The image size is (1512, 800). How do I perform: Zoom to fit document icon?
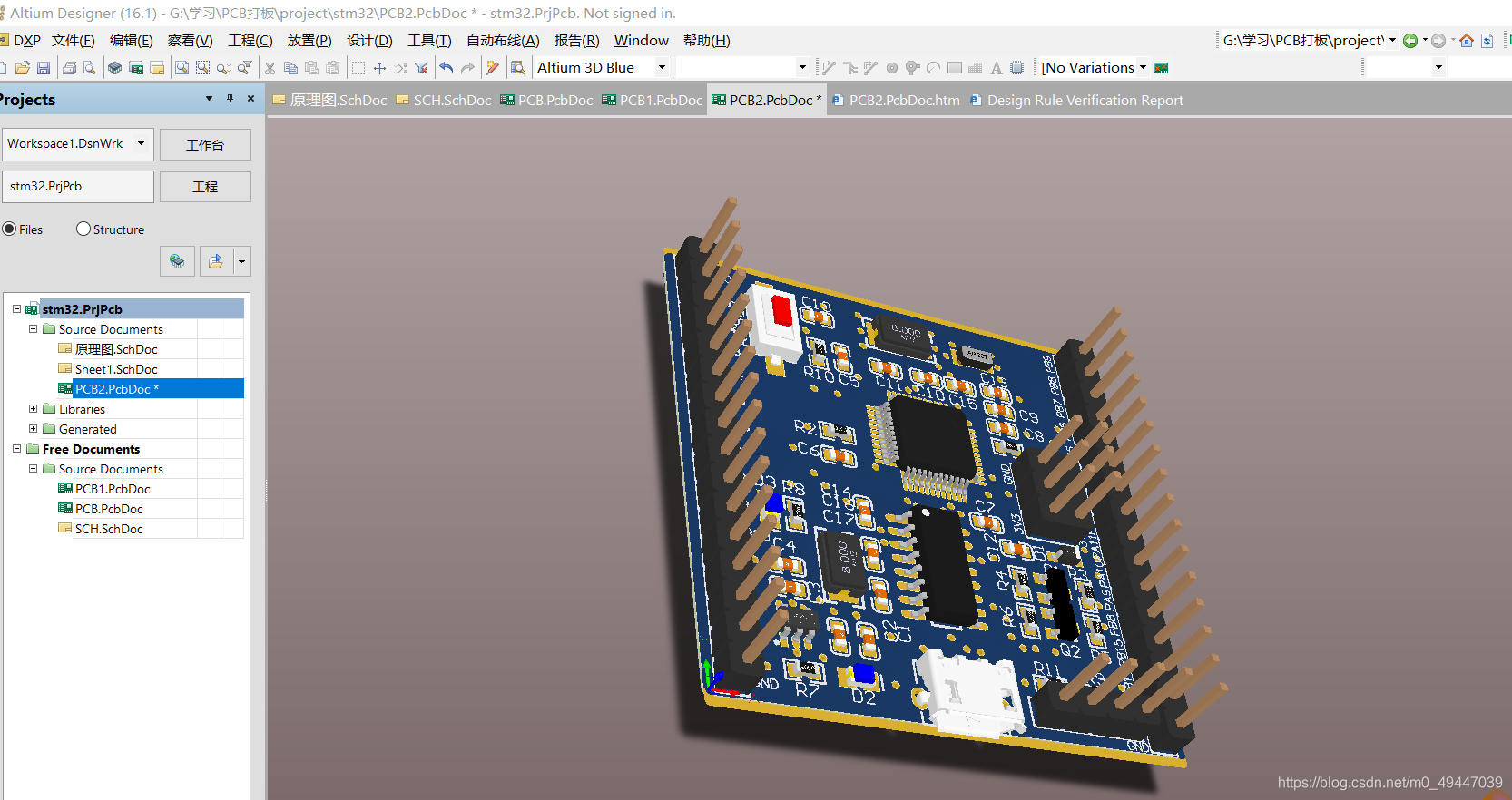(x=182, y=68)
